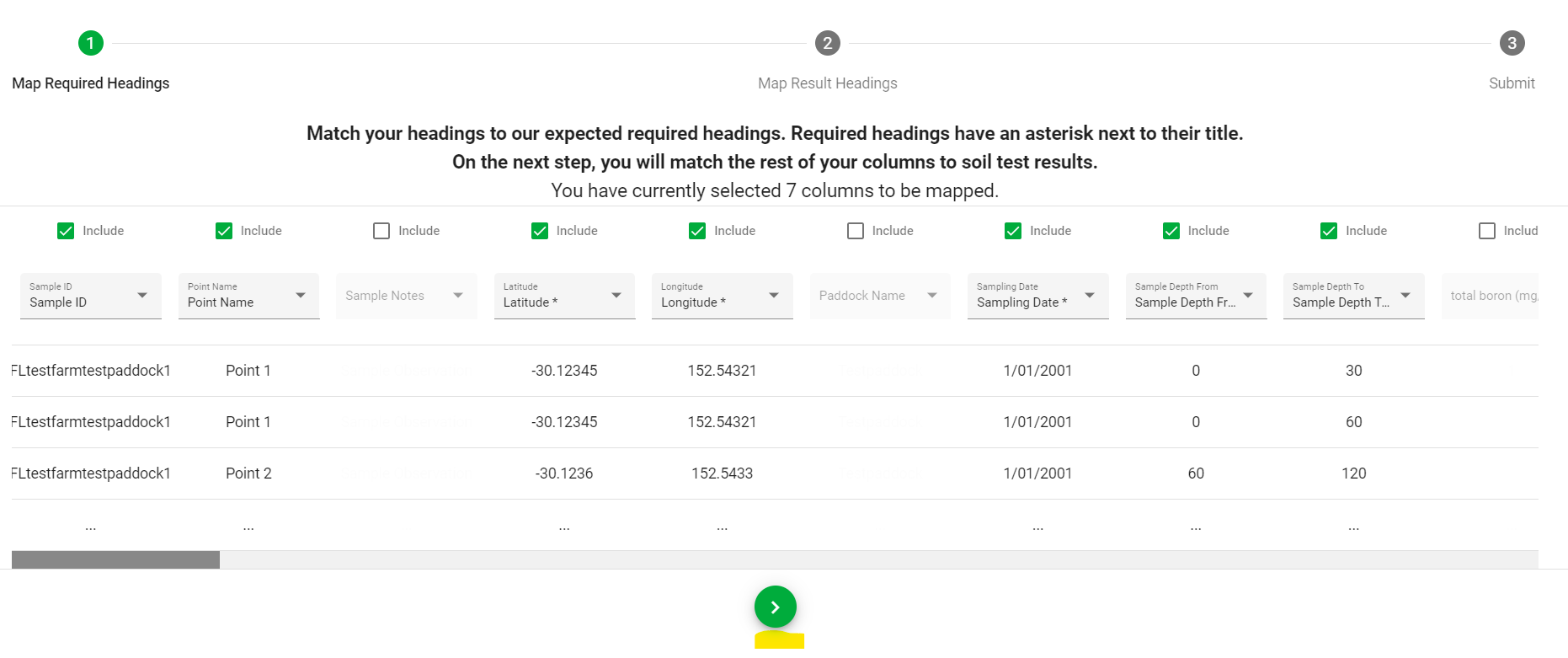Click the horizontal scrollbar thumb
The height and width of the screenshot is (658, 1568).
[x=115, y=559]
